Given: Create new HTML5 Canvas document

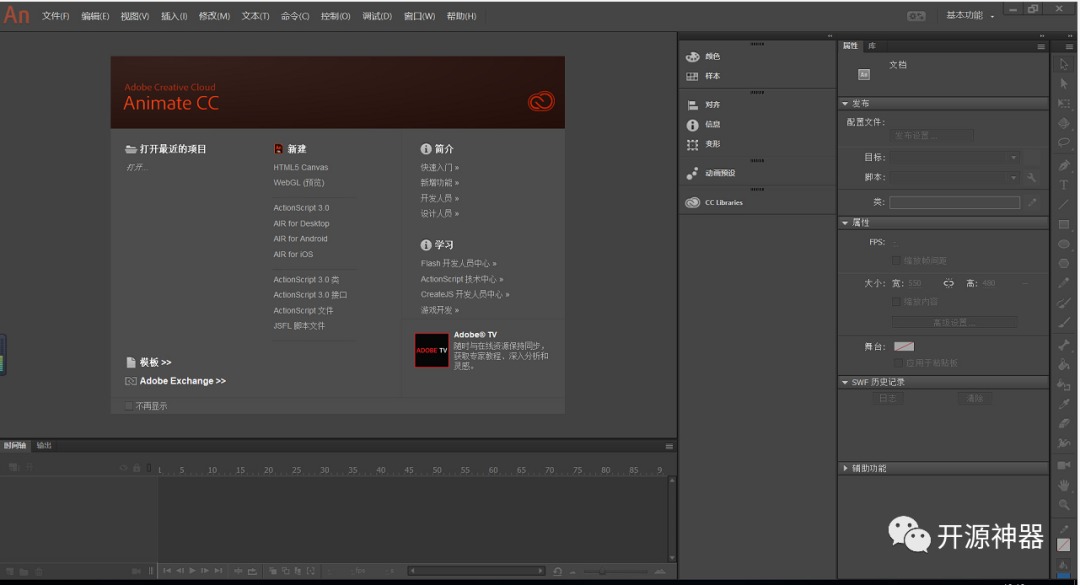Looking at the screenshot, I should click(x=300, y=167).
